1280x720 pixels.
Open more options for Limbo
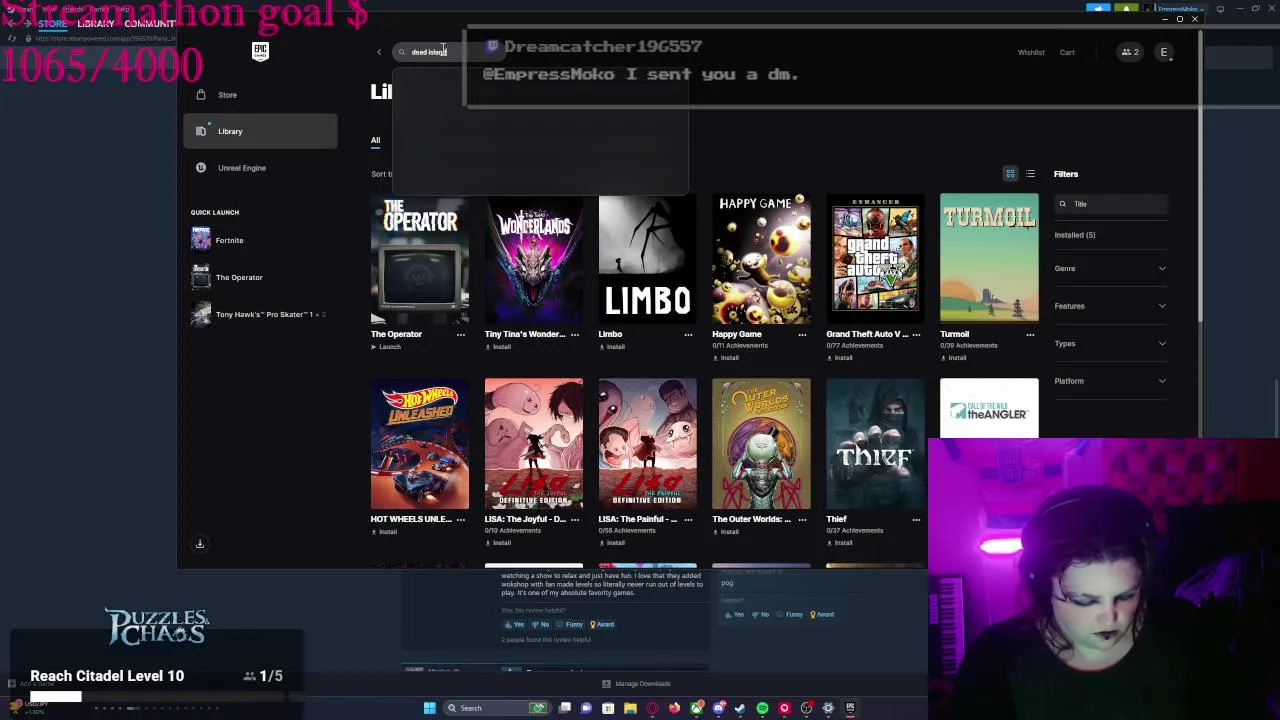click(688, 334)
